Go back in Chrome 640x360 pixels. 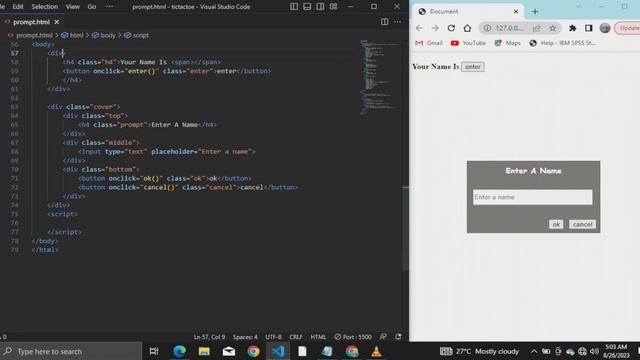[419, 28]
